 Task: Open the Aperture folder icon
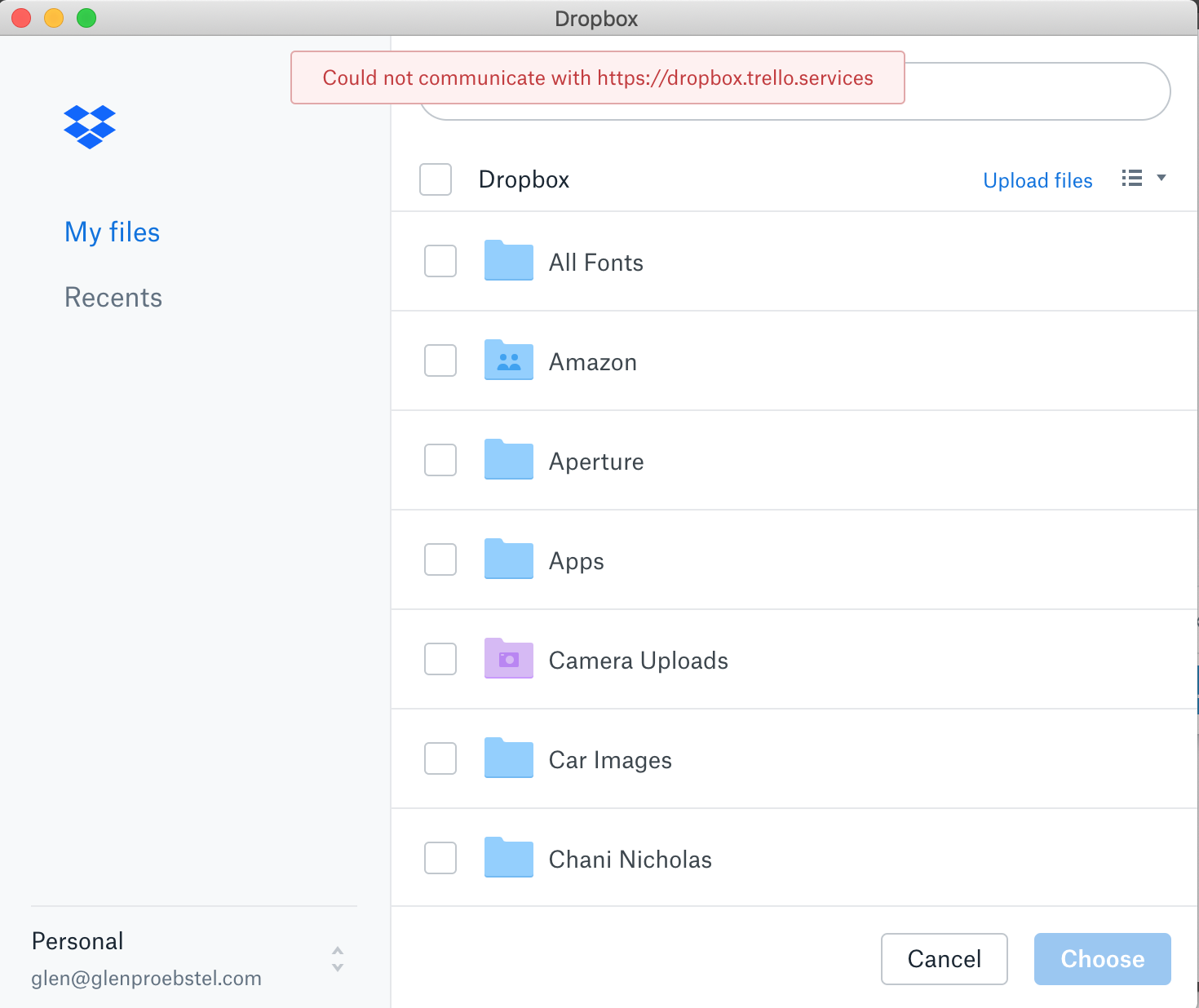coord(509,459)
